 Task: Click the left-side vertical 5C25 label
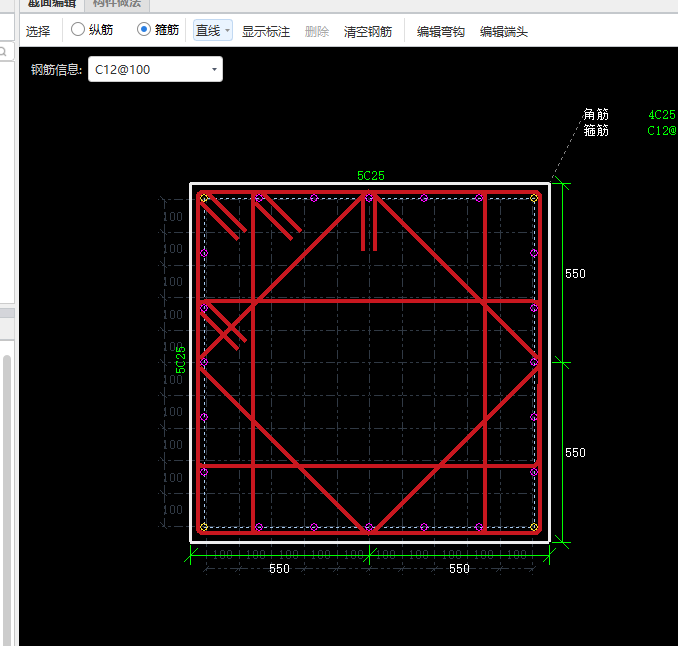point(180,359)
